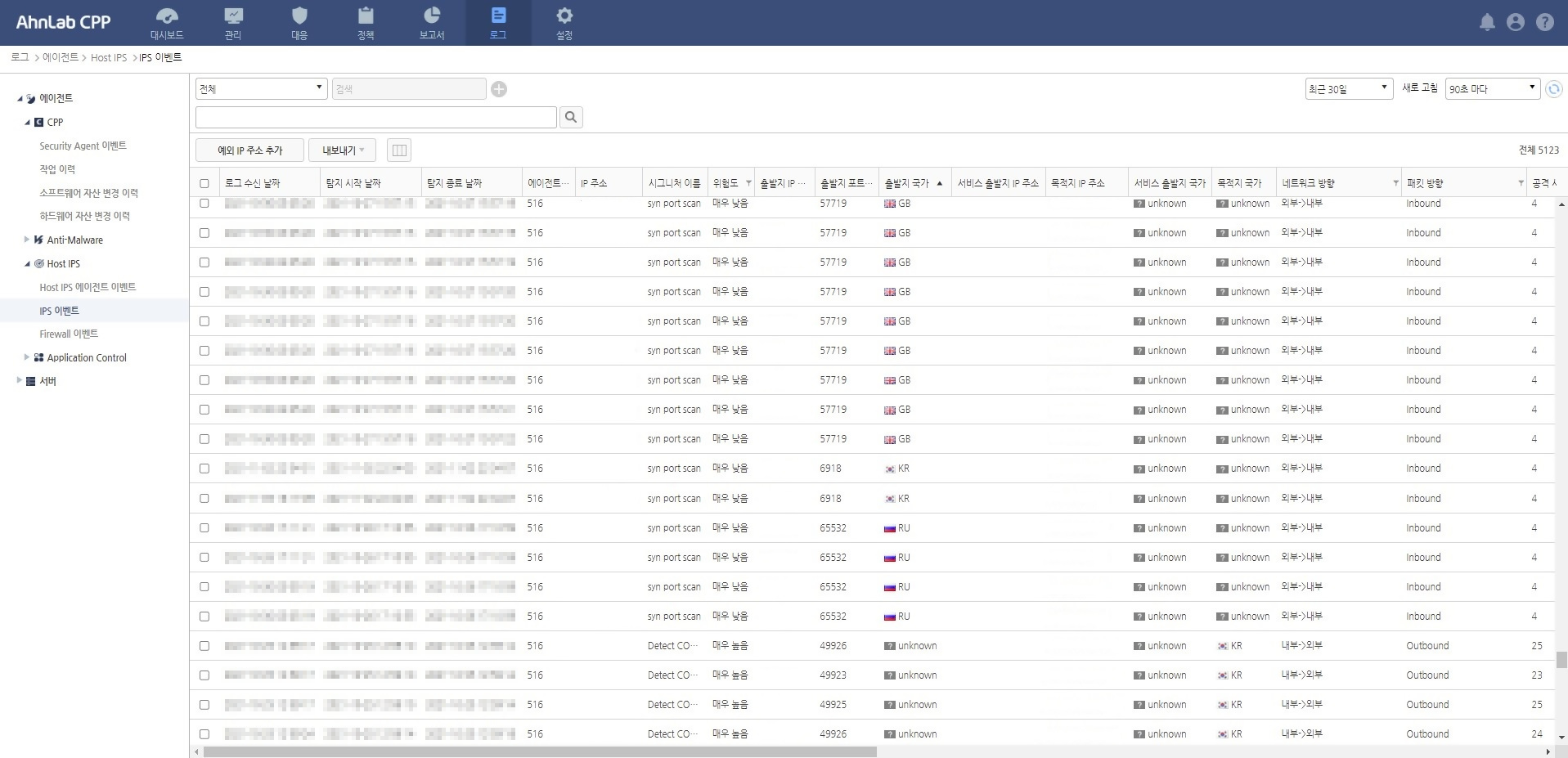Screen dimensions: 1568x758
Task: Click the horizontal scrollbar under the table
Action: pyautogui.click(x=540, y=751)
